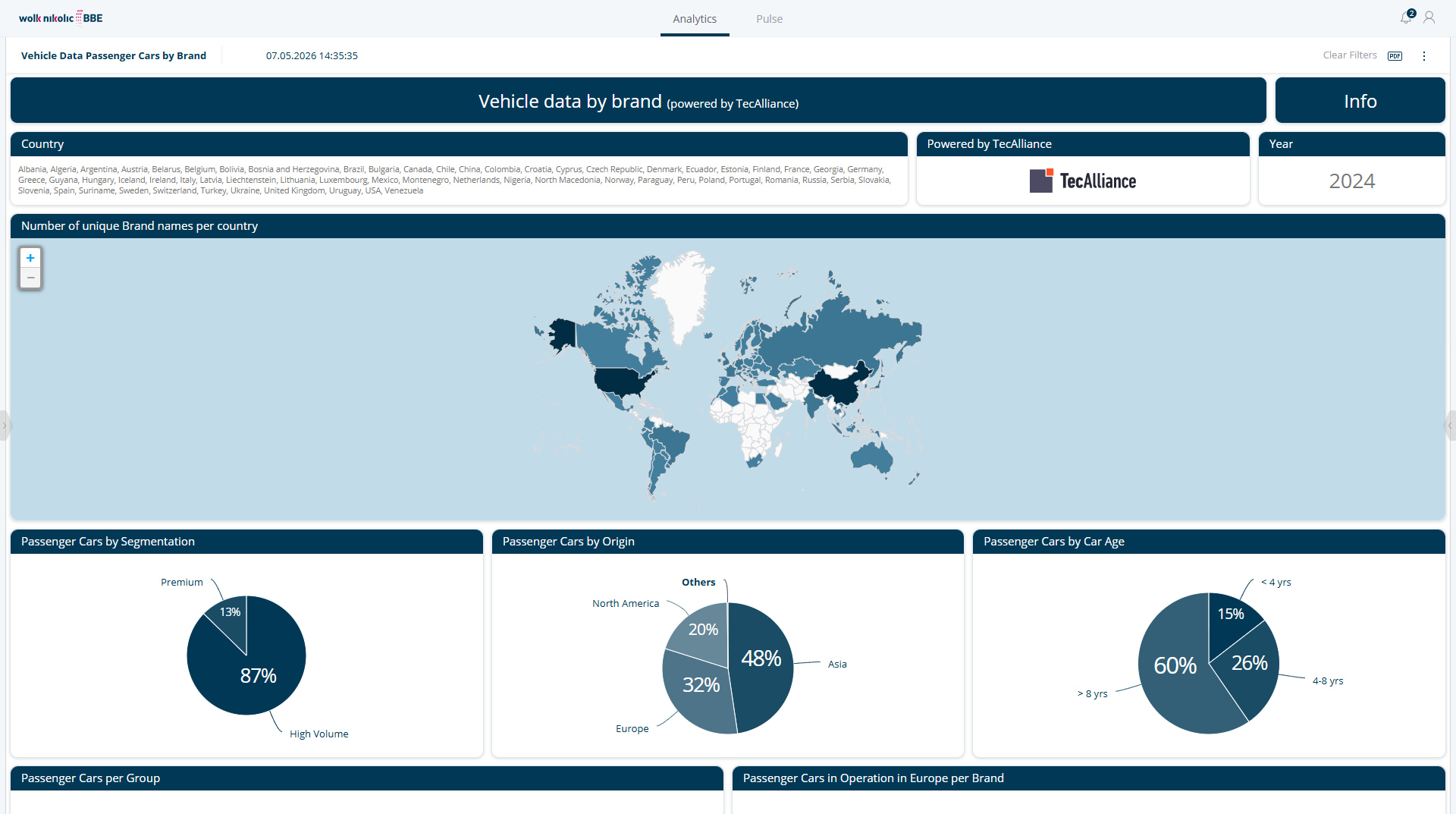Click the '> 8 yrs' label

(1093, 694)
